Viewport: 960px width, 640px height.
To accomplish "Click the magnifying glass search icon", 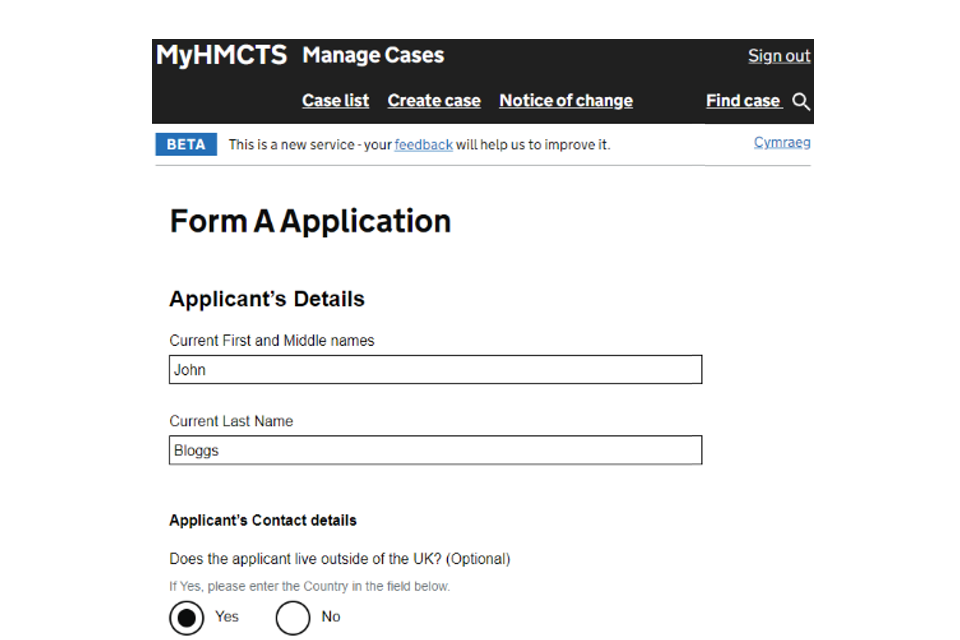I will pyautogui.click(x=801, y=101).
